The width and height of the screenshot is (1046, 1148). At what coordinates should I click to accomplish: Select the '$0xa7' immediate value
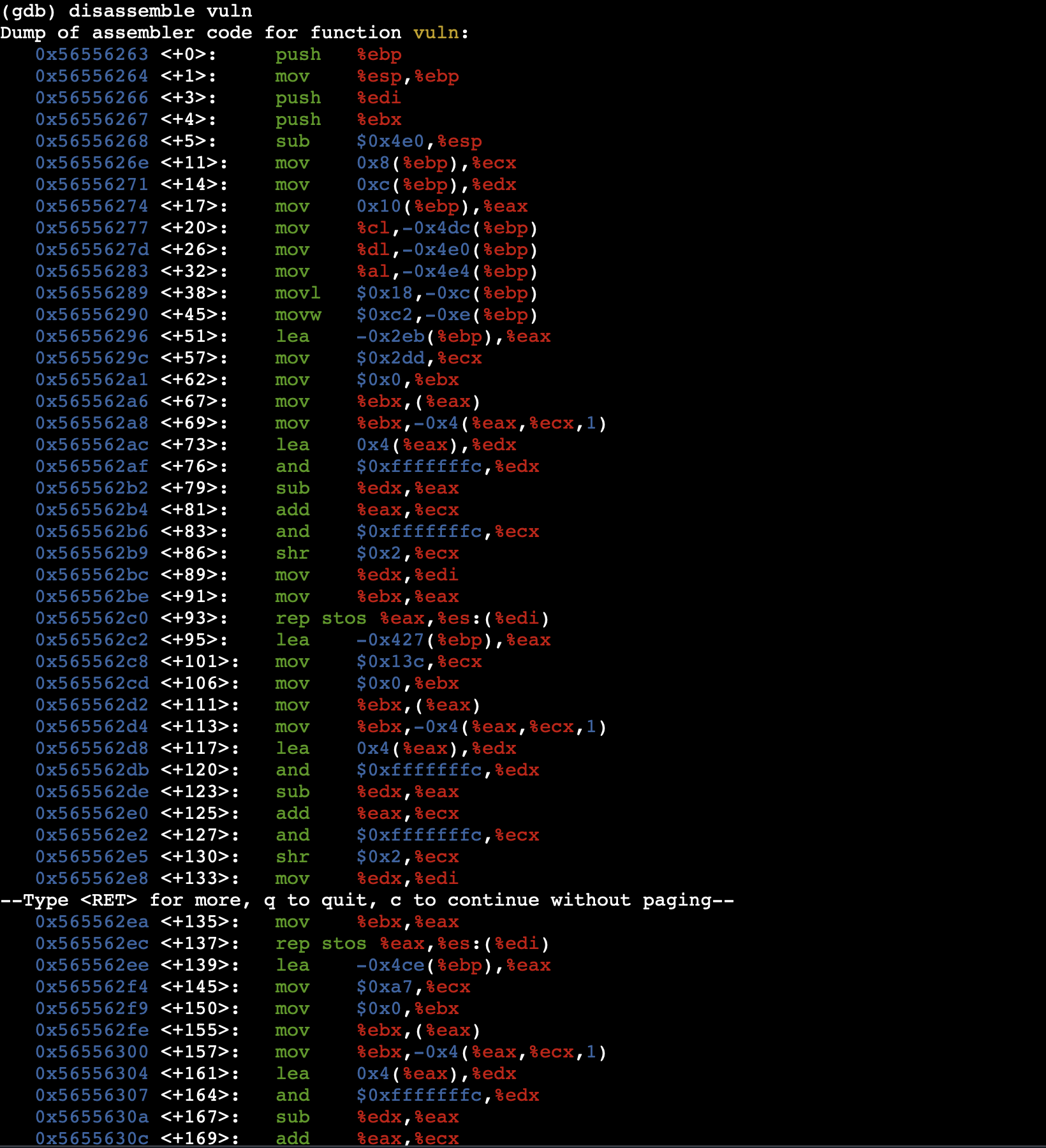click(384, 987)
